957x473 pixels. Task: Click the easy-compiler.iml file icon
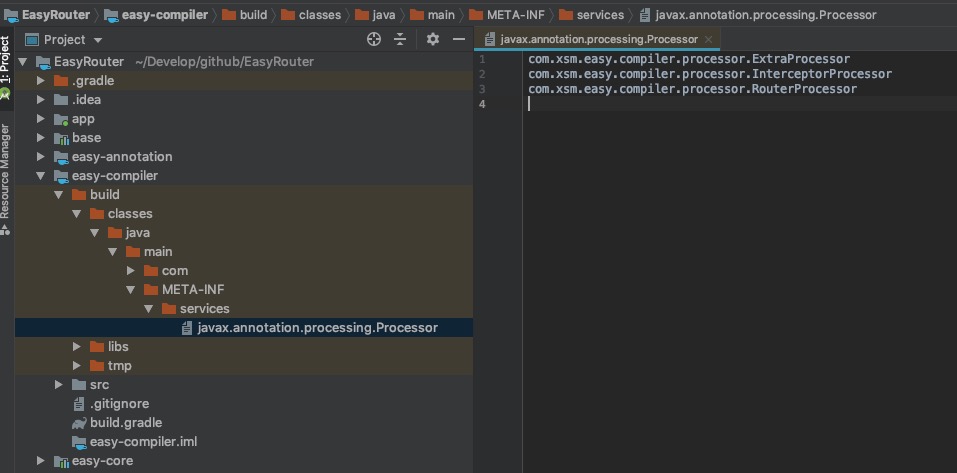click(79, 442)
